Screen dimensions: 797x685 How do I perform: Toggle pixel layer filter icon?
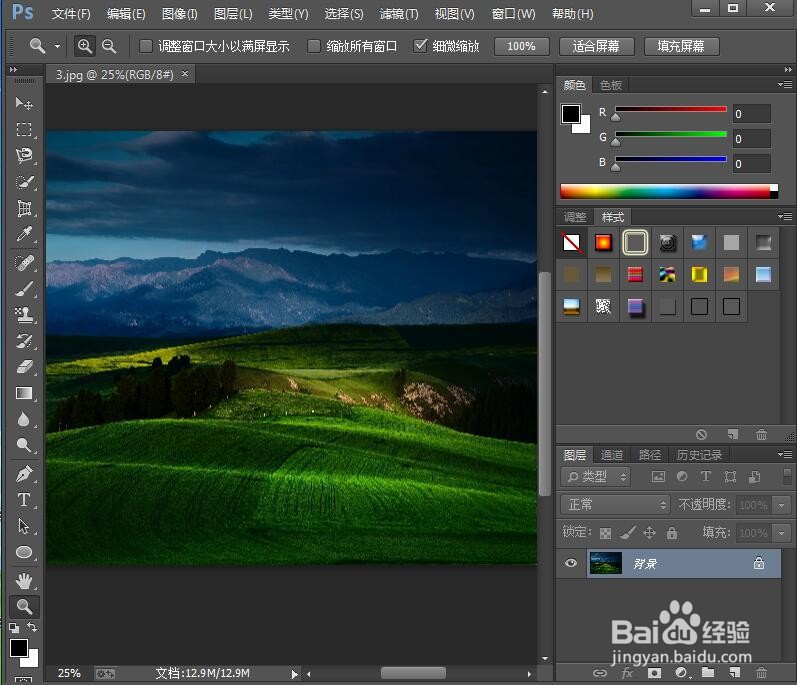[658, 477]
